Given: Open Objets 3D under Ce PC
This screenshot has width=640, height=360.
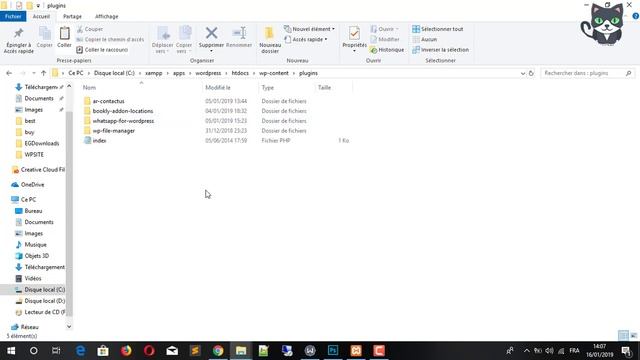Looking at the screenshot, I should click(x=36, y=256).
